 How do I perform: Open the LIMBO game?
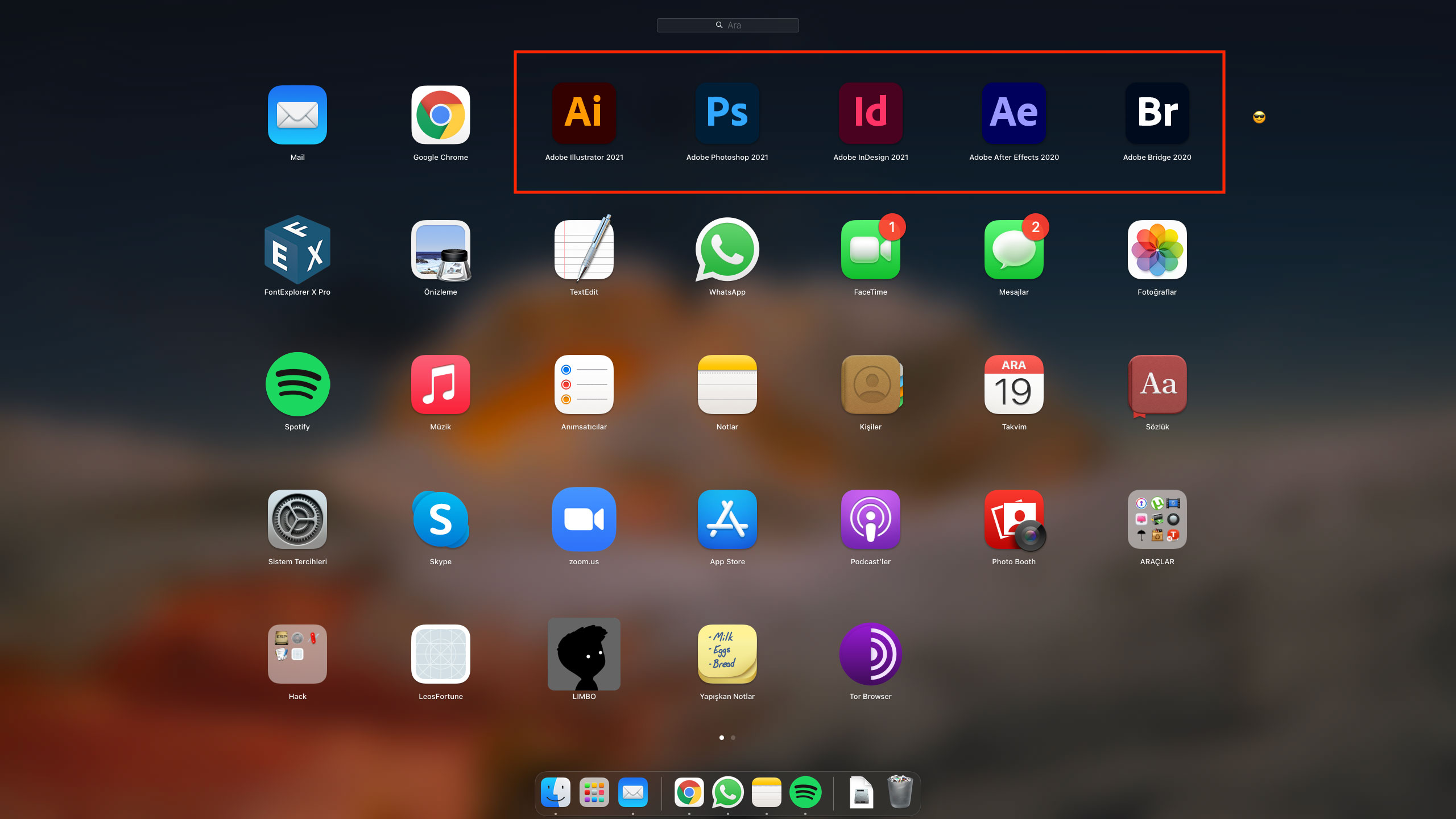(x=584, y=653)
